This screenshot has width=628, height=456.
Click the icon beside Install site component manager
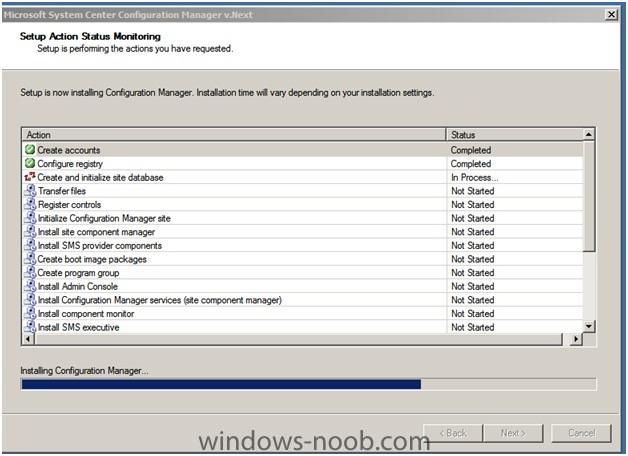tap(30, 231)
